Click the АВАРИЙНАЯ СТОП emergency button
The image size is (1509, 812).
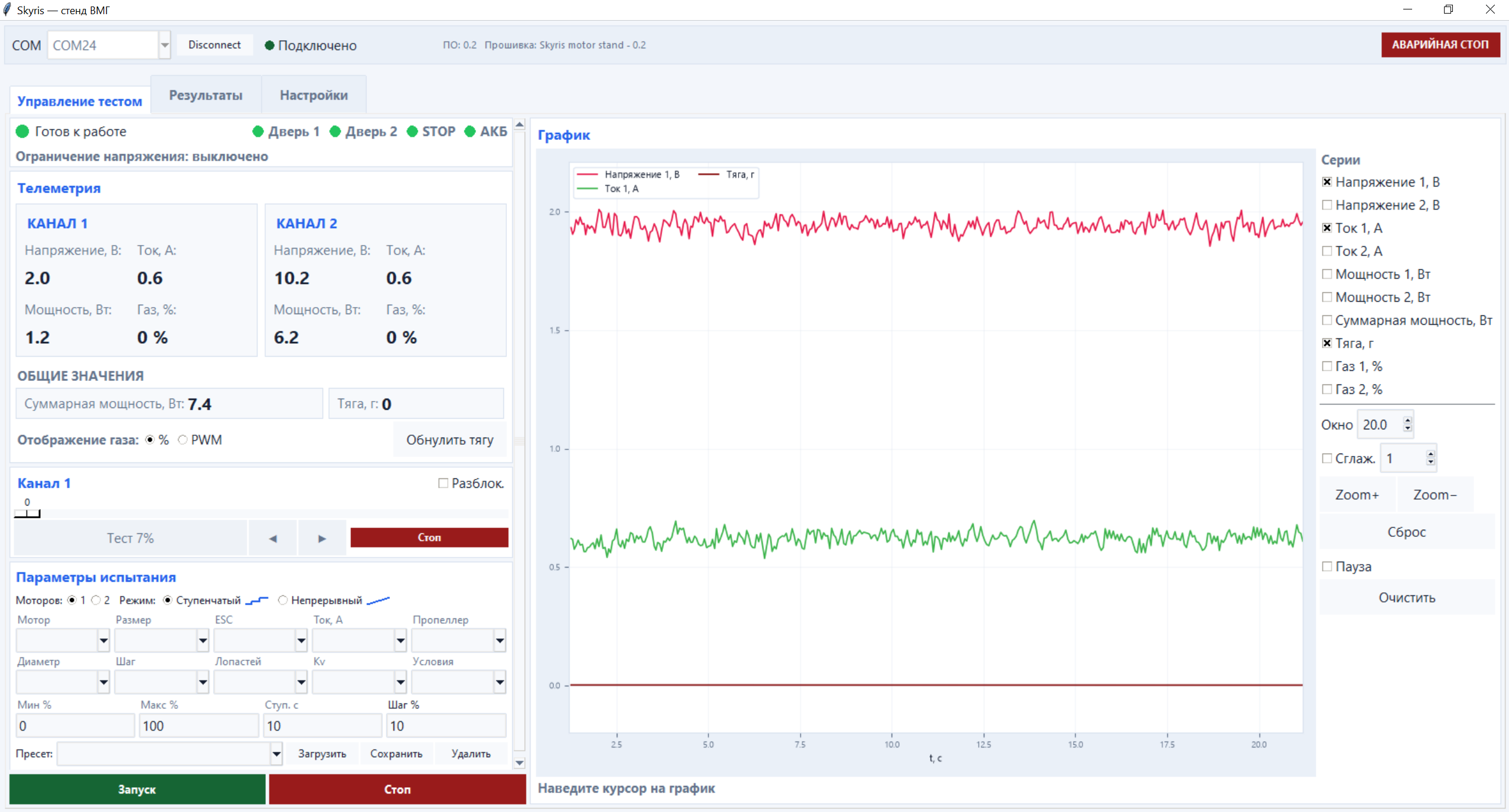pos(1440,45)
